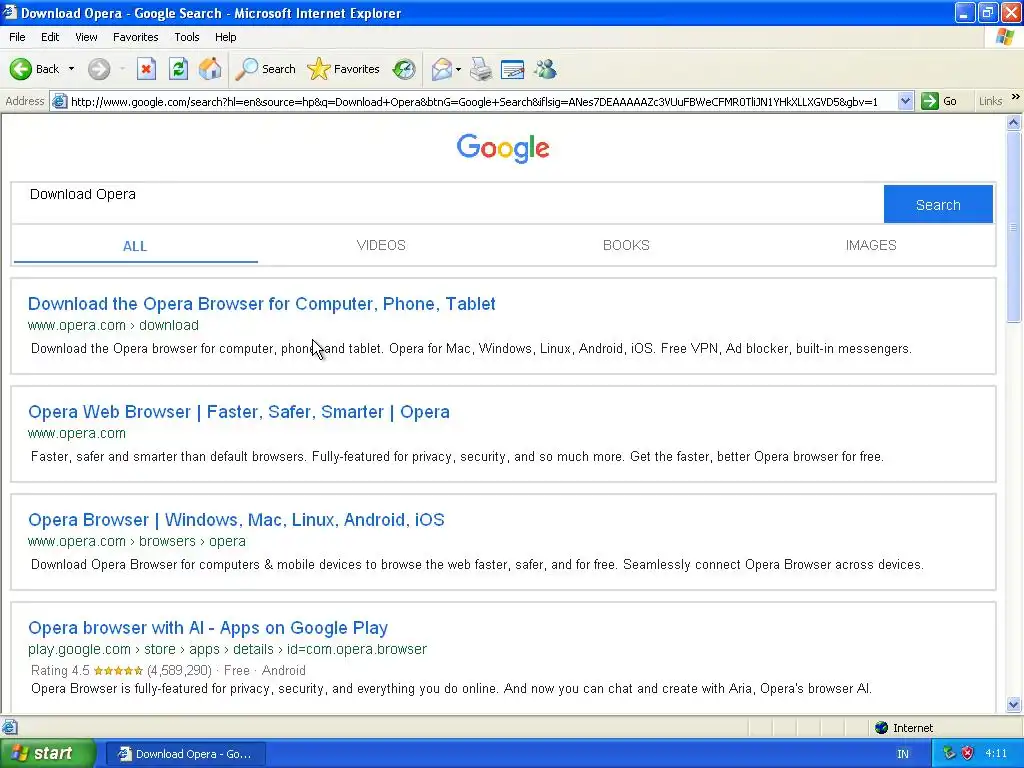Open the Edit menu
The image size is (1024, 768).
point(50,37)
